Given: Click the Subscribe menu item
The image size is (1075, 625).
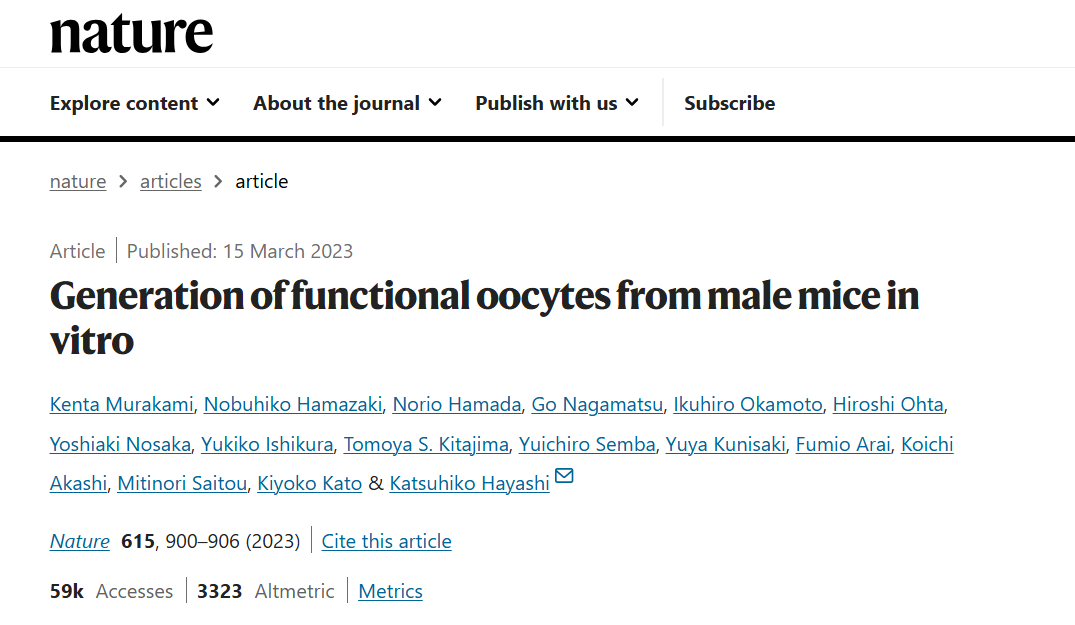Looking at the screenshot, I should pos(729,103).
